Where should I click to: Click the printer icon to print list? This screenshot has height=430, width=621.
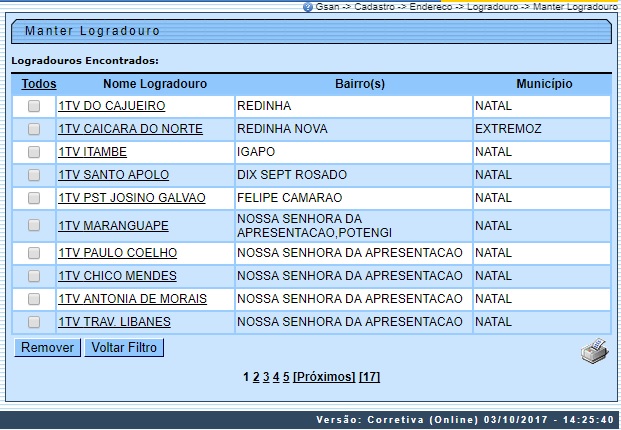coord(594,351)
